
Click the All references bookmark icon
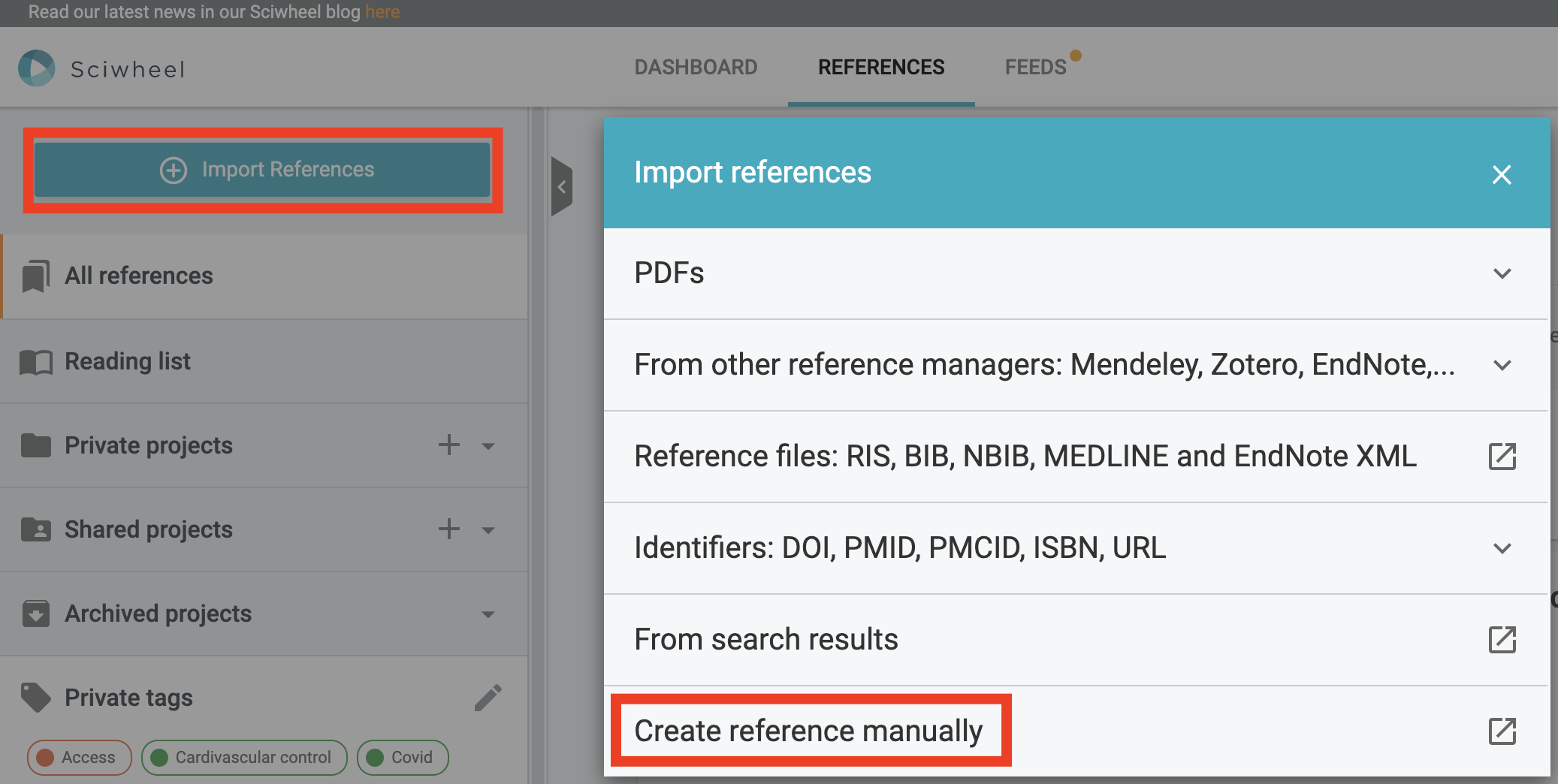tap(36, 276)
